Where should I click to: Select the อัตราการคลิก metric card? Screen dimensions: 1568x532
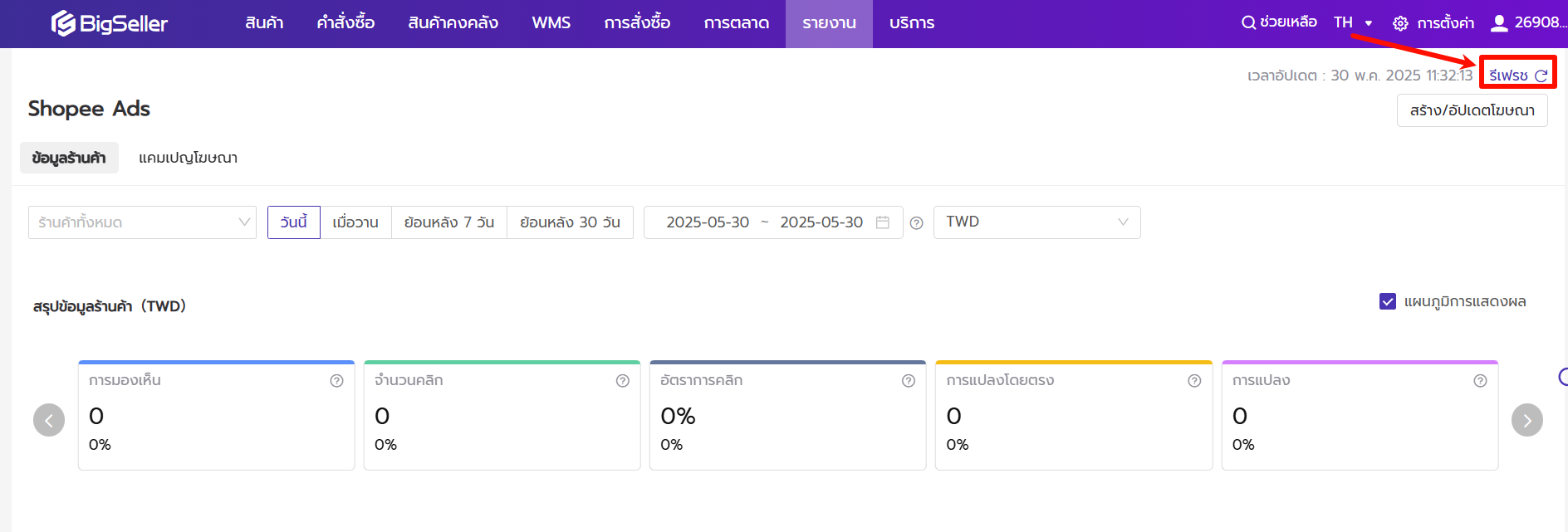point(788,415)
